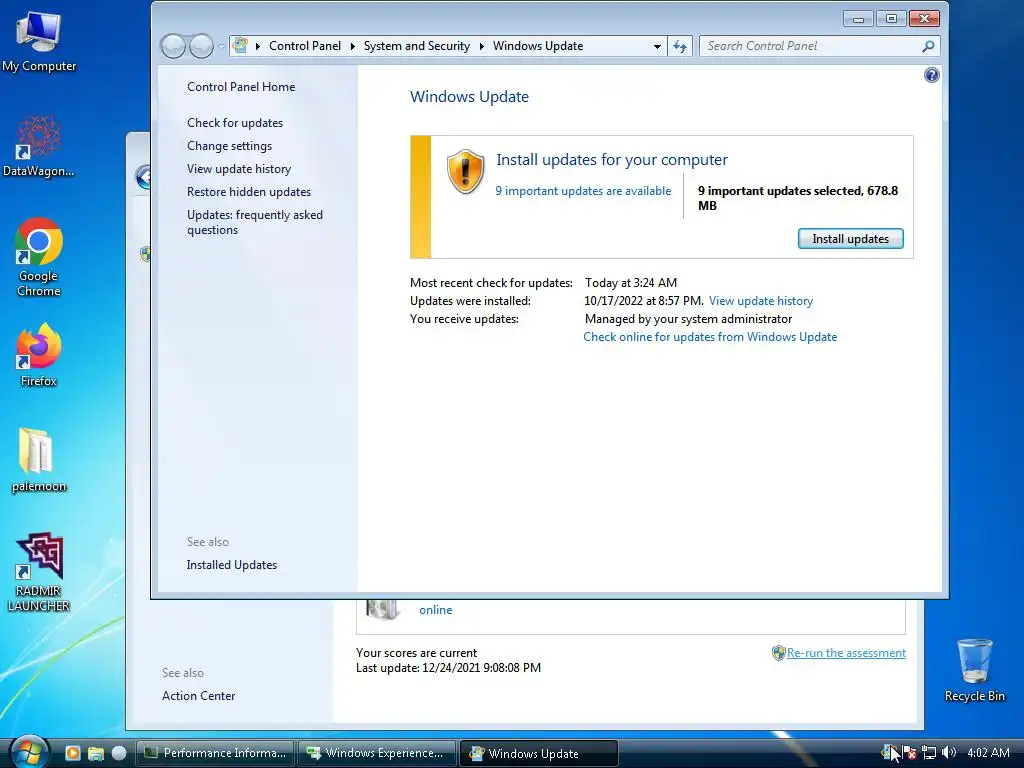Select Check for updates in left pane
This screenshot has height=768, width=1024.
pyautogui.click(x=234, y=123)
